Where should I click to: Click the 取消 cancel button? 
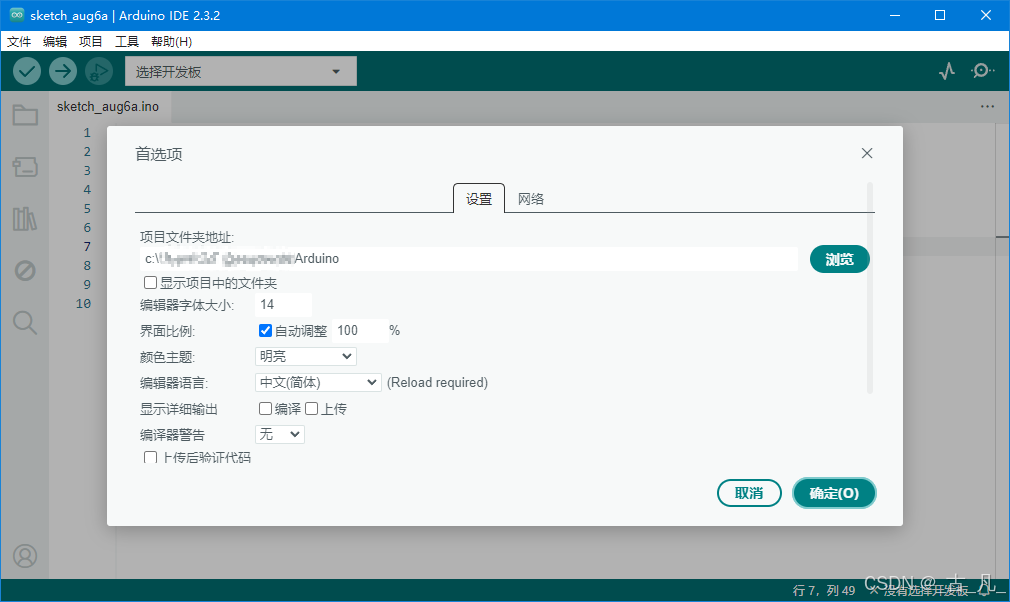749,493
